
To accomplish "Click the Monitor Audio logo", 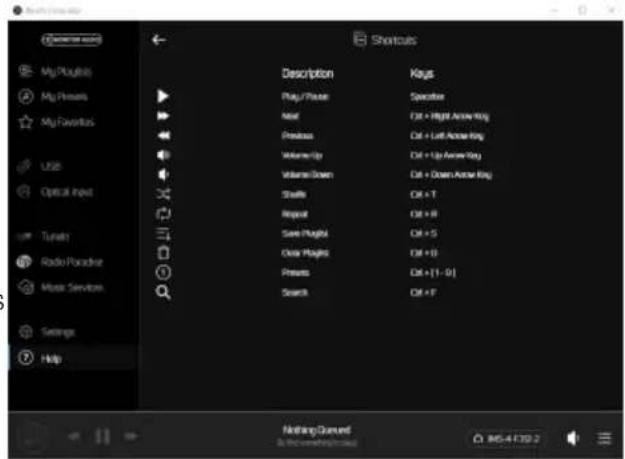I will click(x=72, y=40).
